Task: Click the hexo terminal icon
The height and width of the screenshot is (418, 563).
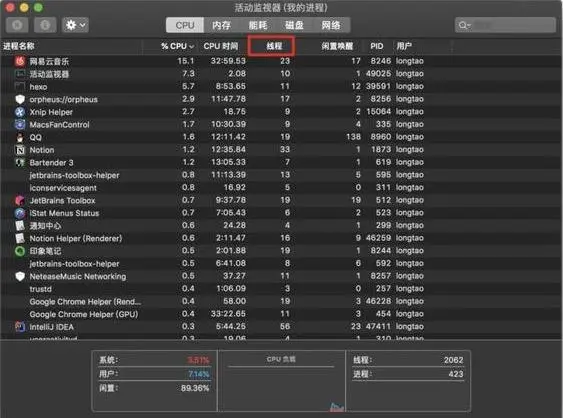Action: click(x=20, y=87)
